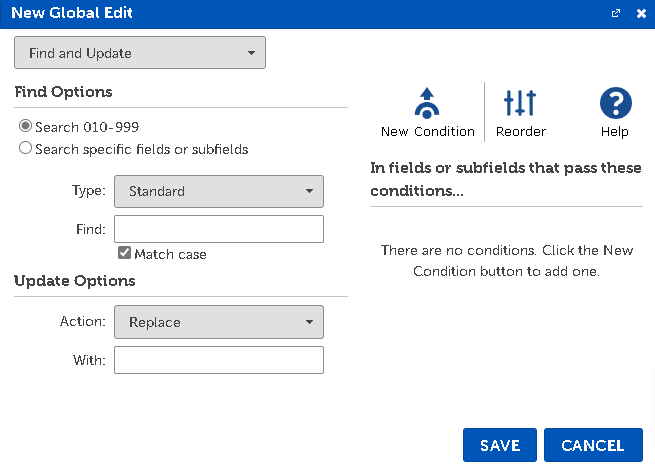Pop out the dialog into a new window

click(x=617, y=14)
